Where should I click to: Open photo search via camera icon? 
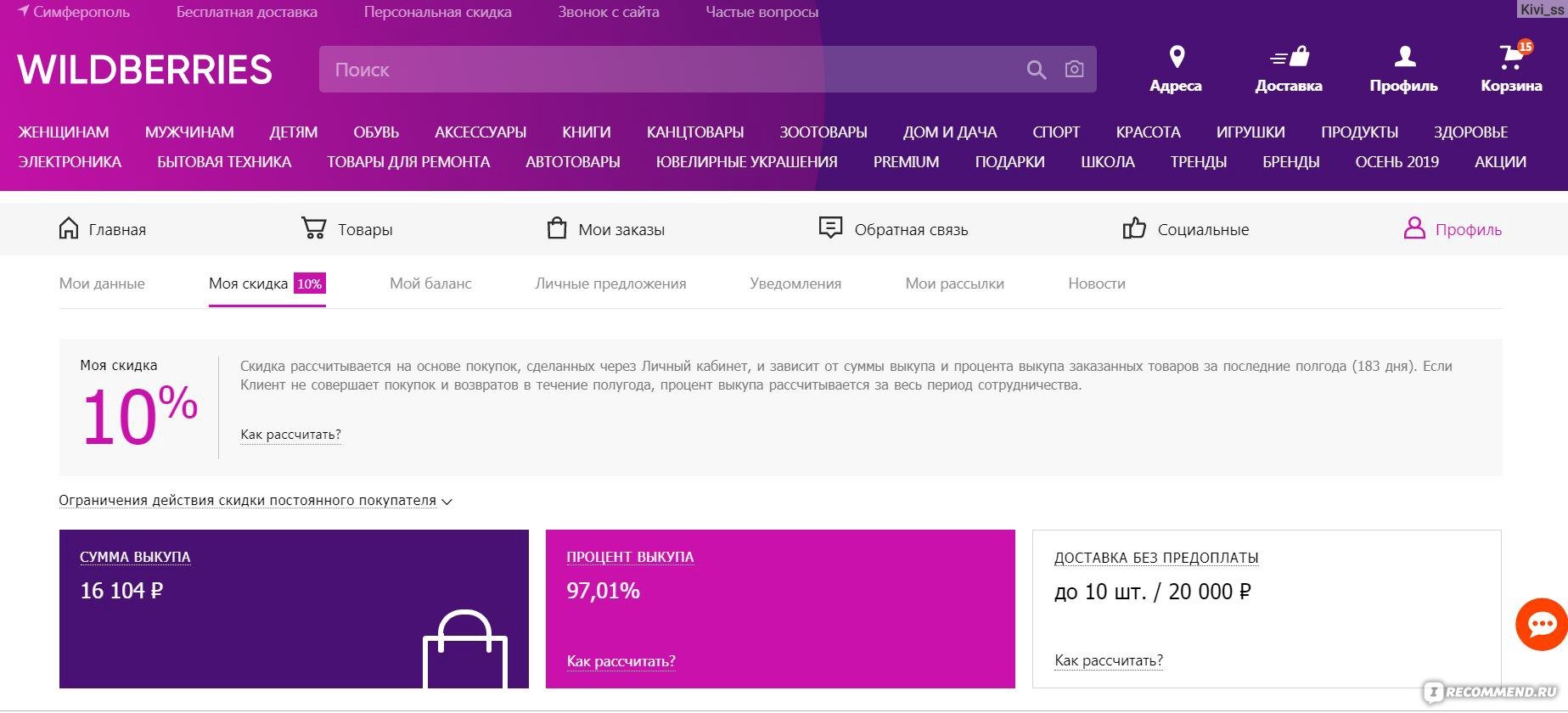pyautogui.click(x=1074, y=69)
